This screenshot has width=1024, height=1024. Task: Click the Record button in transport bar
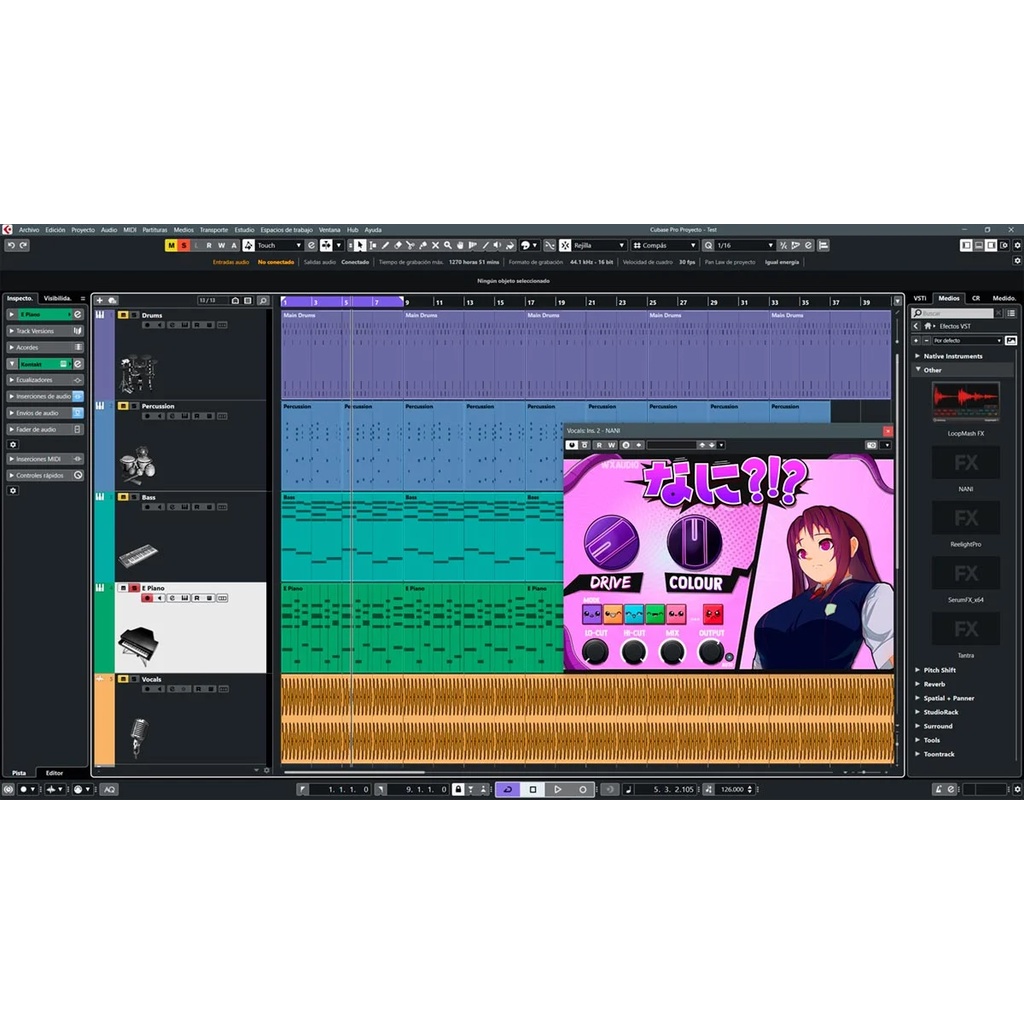[583, 789]
